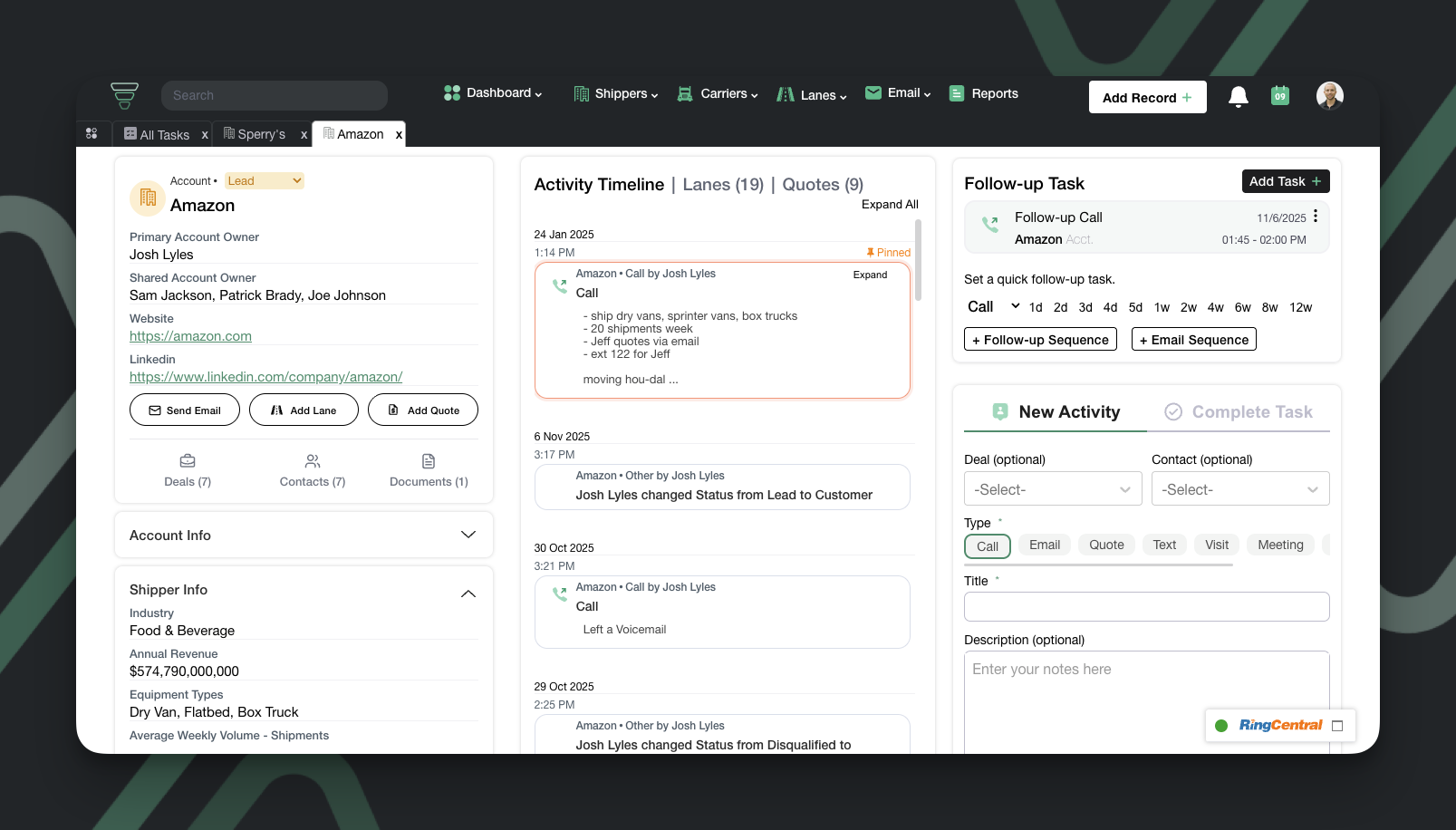Viewport: 1456px width, 830px height.
Task: Click the phone icon on pinned Call activity
Action: (x=560, y=285)
